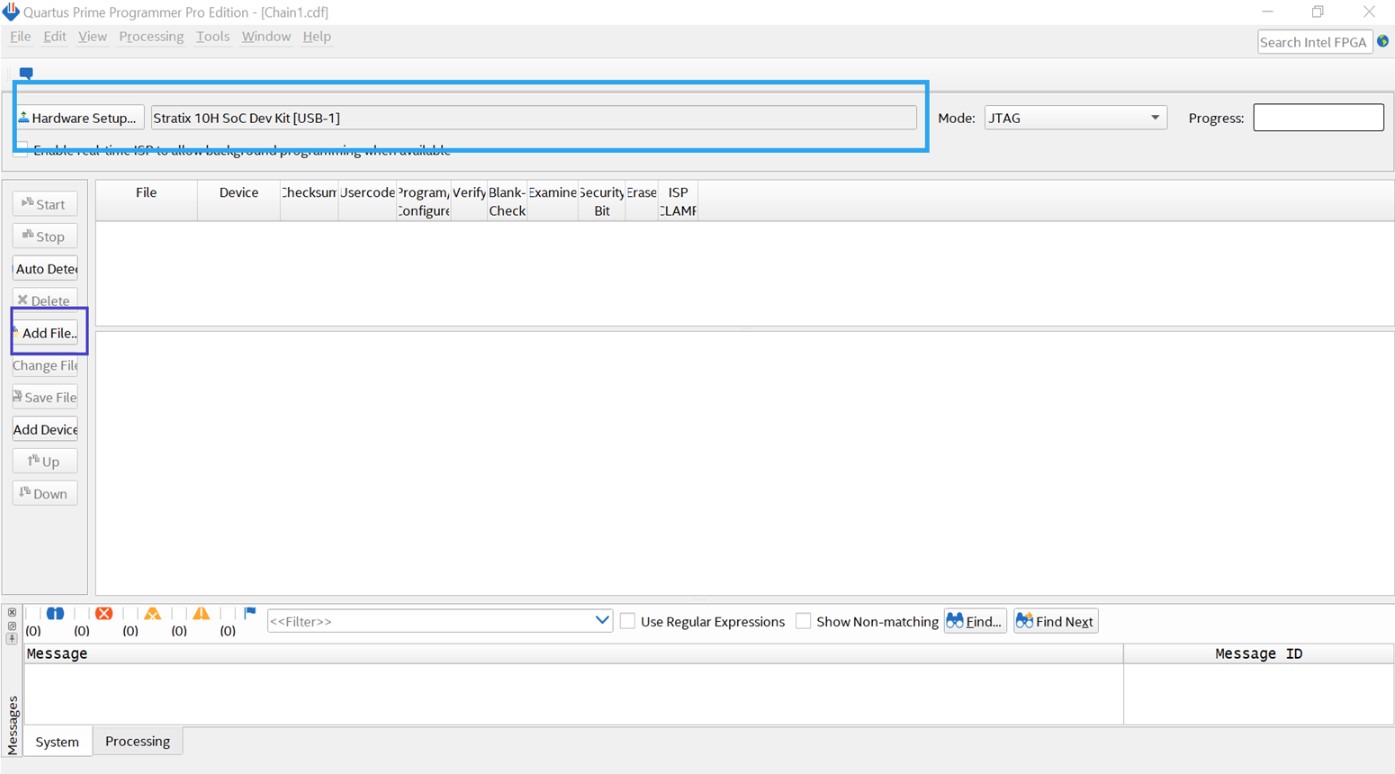Enable real-time ISP background programming
Screen dimensions: 1395x774
click(21, 149)
